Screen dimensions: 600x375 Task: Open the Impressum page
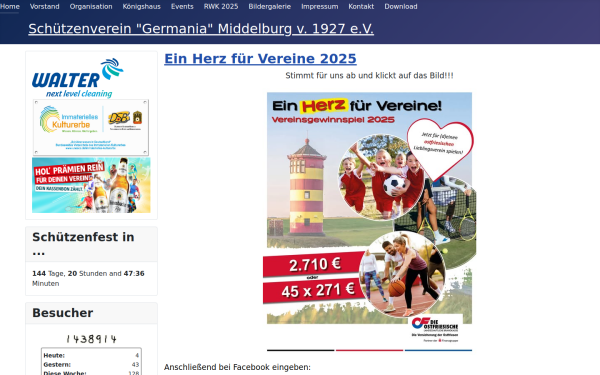click(320, 7)
